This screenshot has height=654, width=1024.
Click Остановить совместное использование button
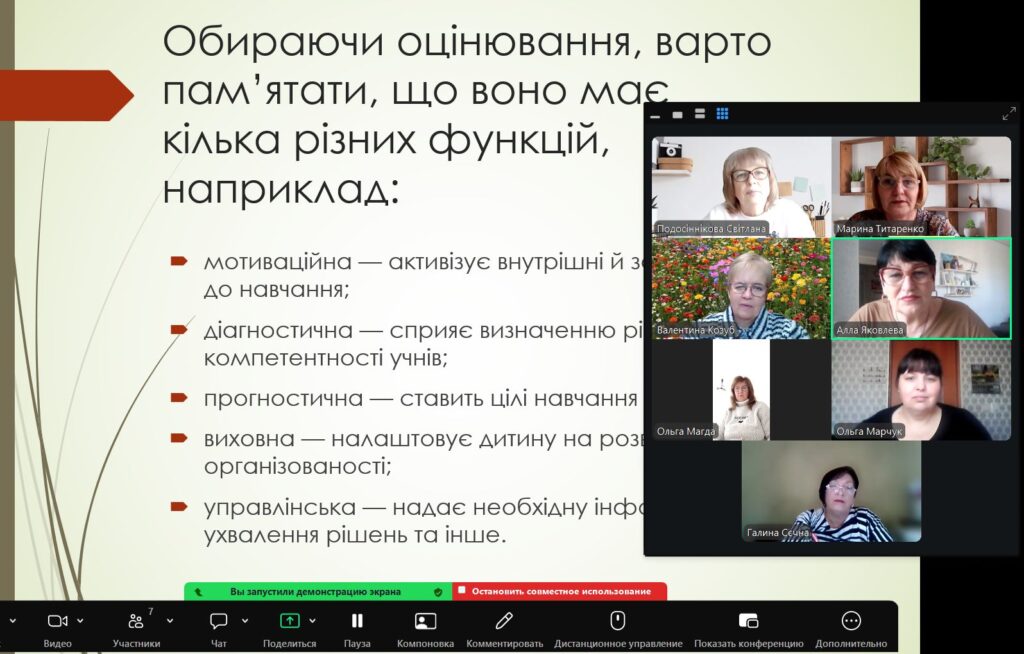click(x=560, y=591)
